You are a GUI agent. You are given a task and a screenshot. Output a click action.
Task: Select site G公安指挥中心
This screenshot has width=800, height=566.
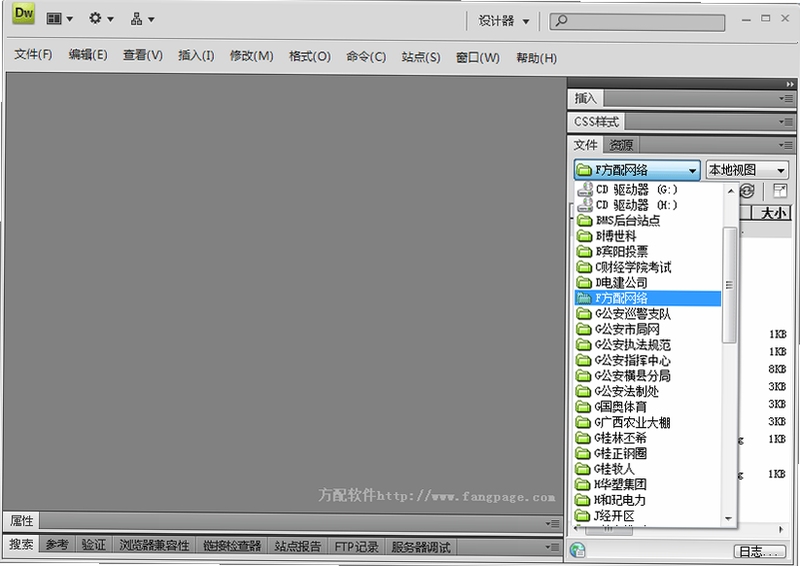tap(648, 360)
